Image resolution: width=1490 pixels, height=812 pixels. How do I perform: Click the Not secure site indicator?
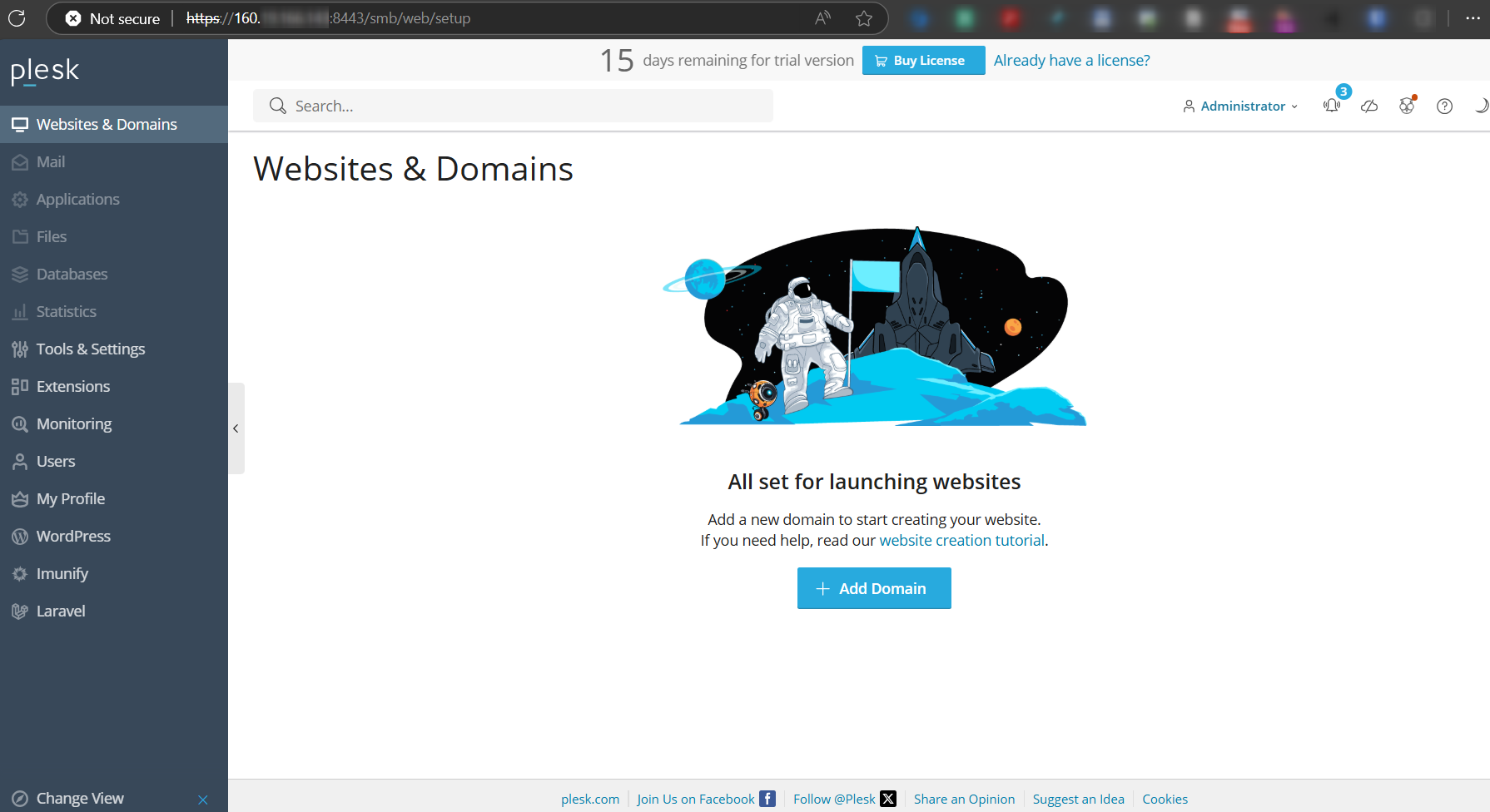pos(112,18)
